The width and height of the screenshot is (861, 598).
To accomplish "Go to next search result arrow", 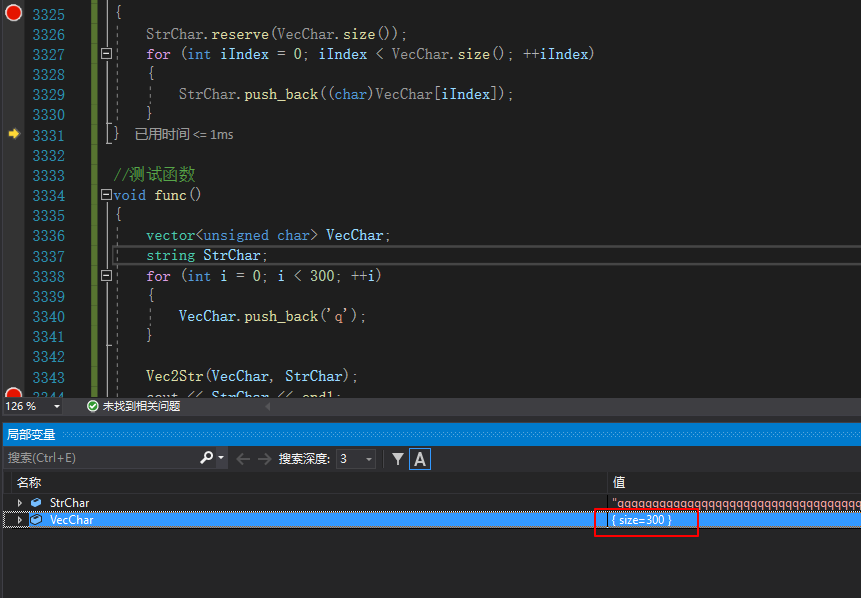I will point(265,459).
